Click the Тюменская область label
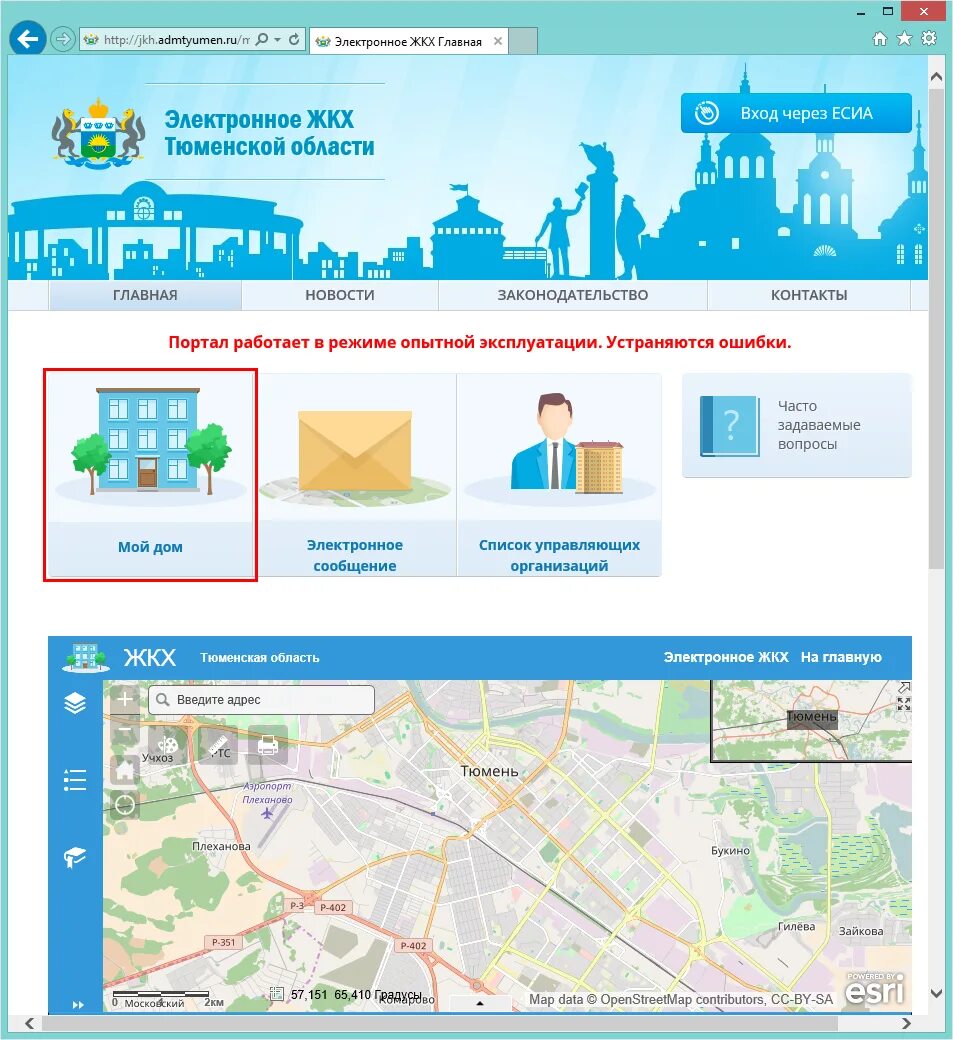The width and height of the screenshot is (953, 1040). [260, 657]
